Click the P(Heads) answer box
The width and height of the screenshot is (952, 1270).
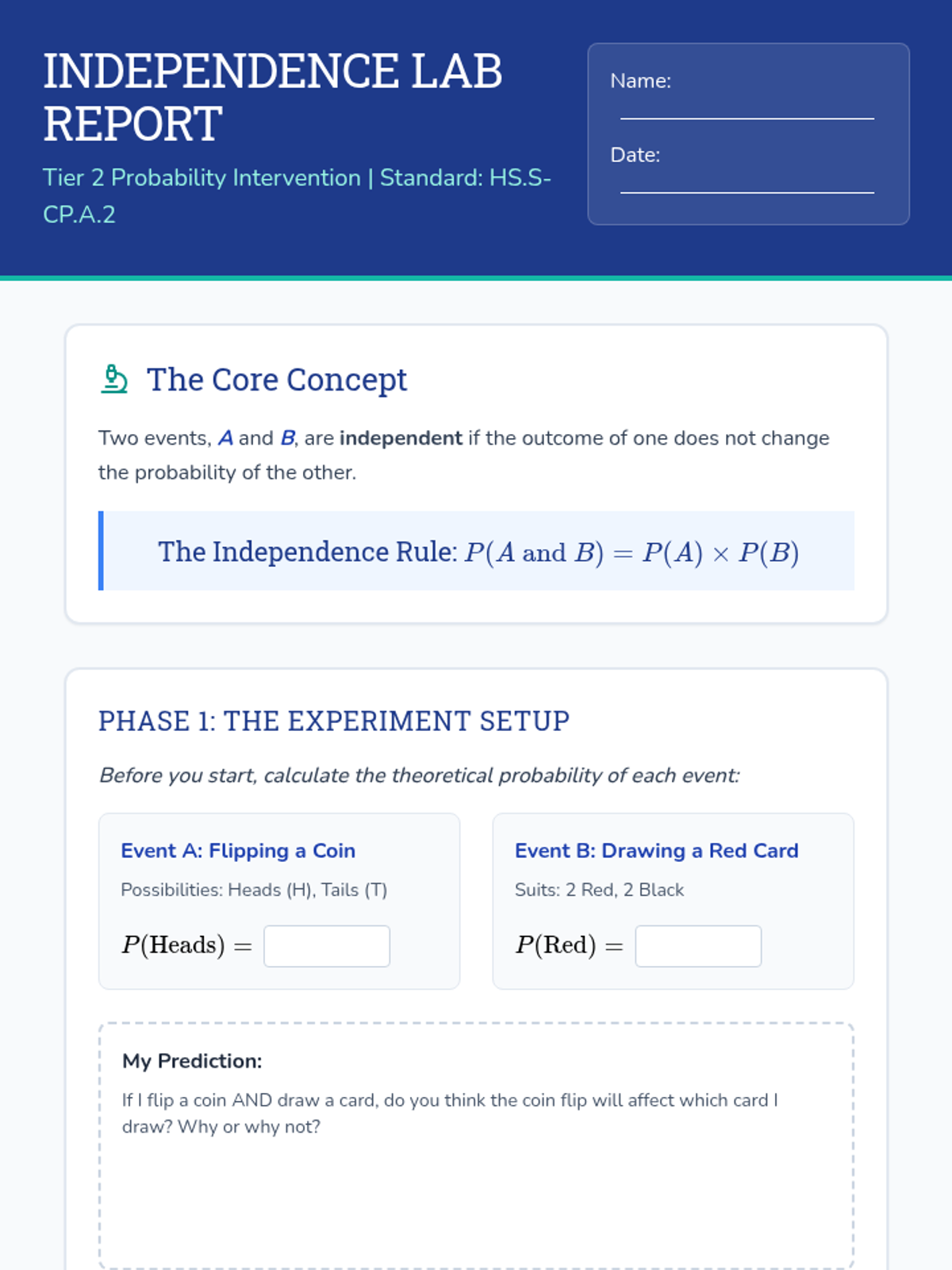327,946
